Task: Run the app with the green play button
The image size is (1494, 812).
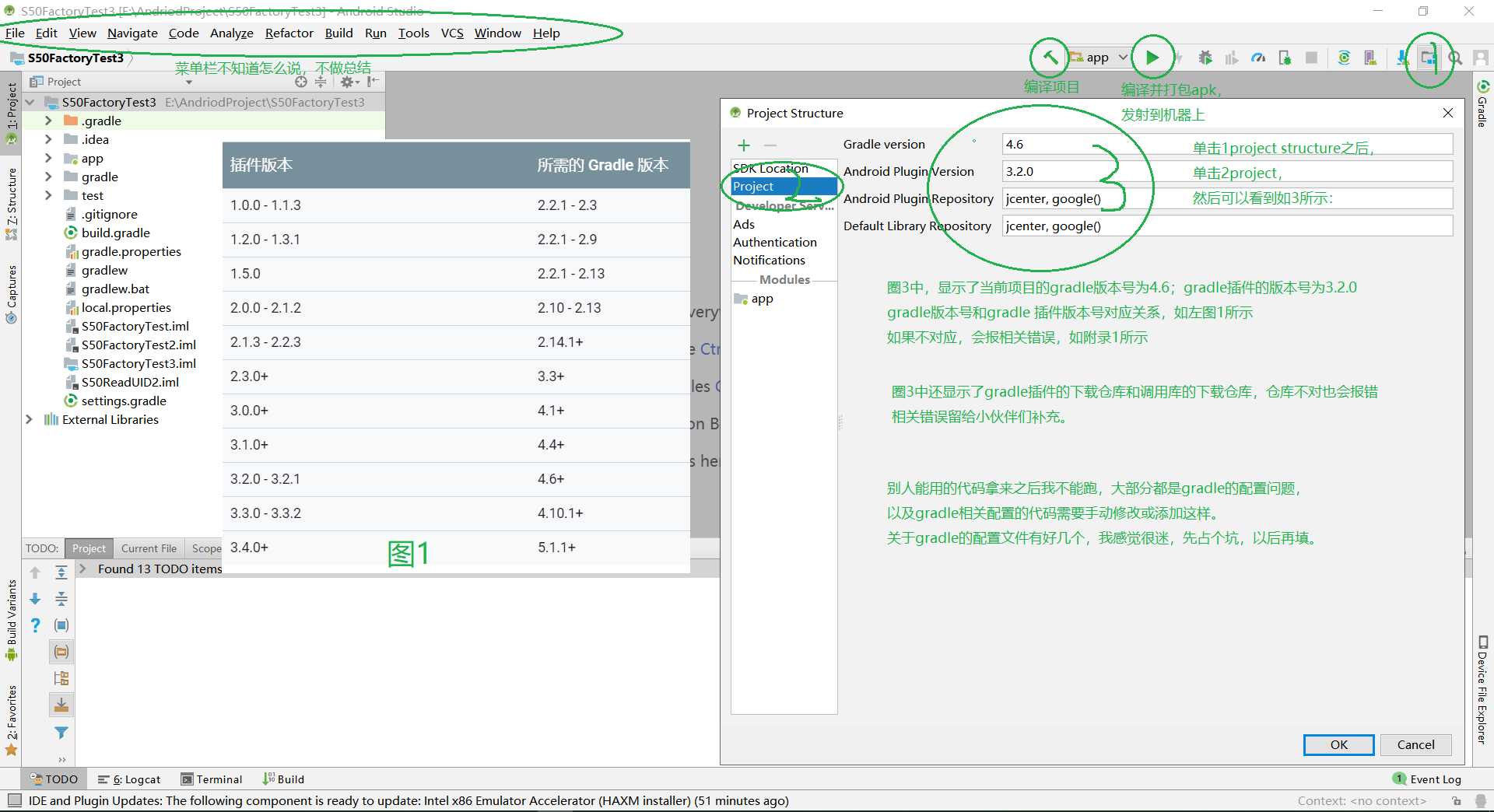Action: [1152, 57]
